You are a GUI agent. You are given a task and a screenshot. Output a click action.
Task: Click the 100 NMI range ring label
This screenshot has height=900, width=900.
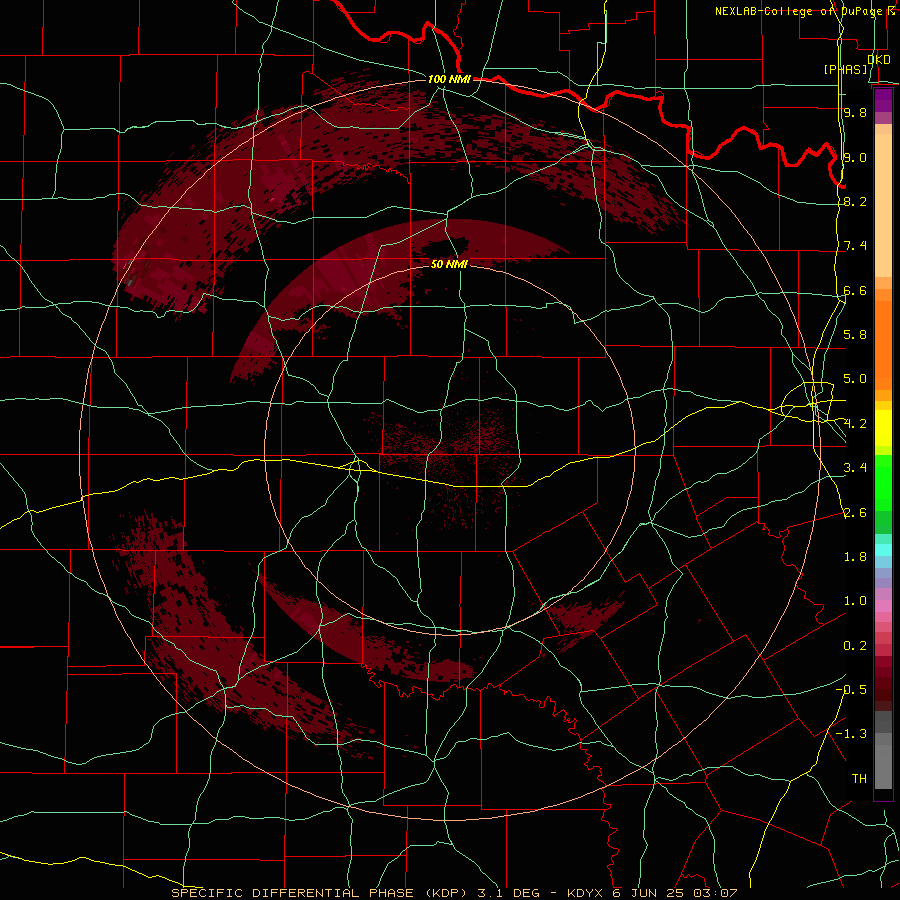click(449, 79)
